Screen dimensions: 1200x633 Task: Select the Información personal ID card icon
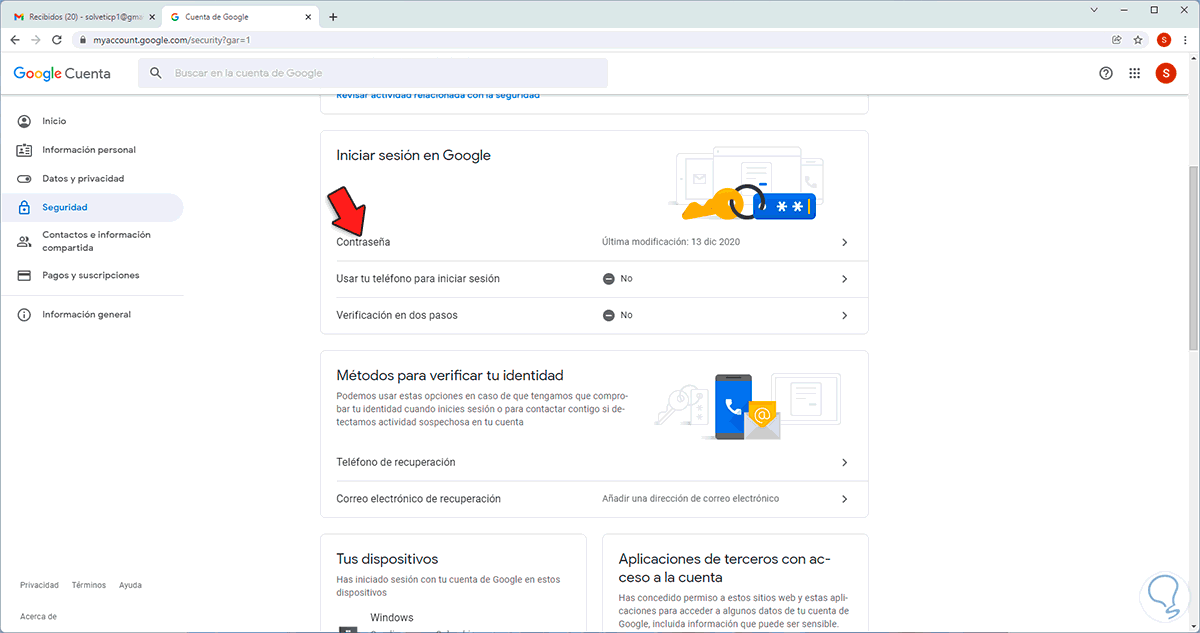[x=24, y=150]
